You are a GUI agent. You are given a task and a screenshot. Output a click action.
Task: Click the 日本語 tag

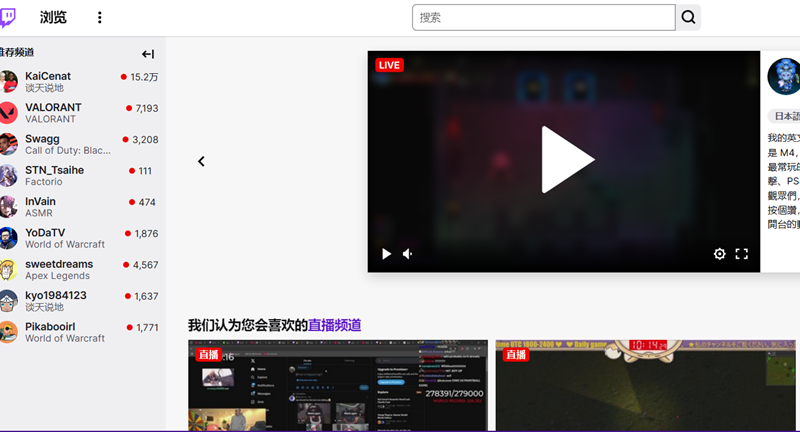tap(786, 116)
